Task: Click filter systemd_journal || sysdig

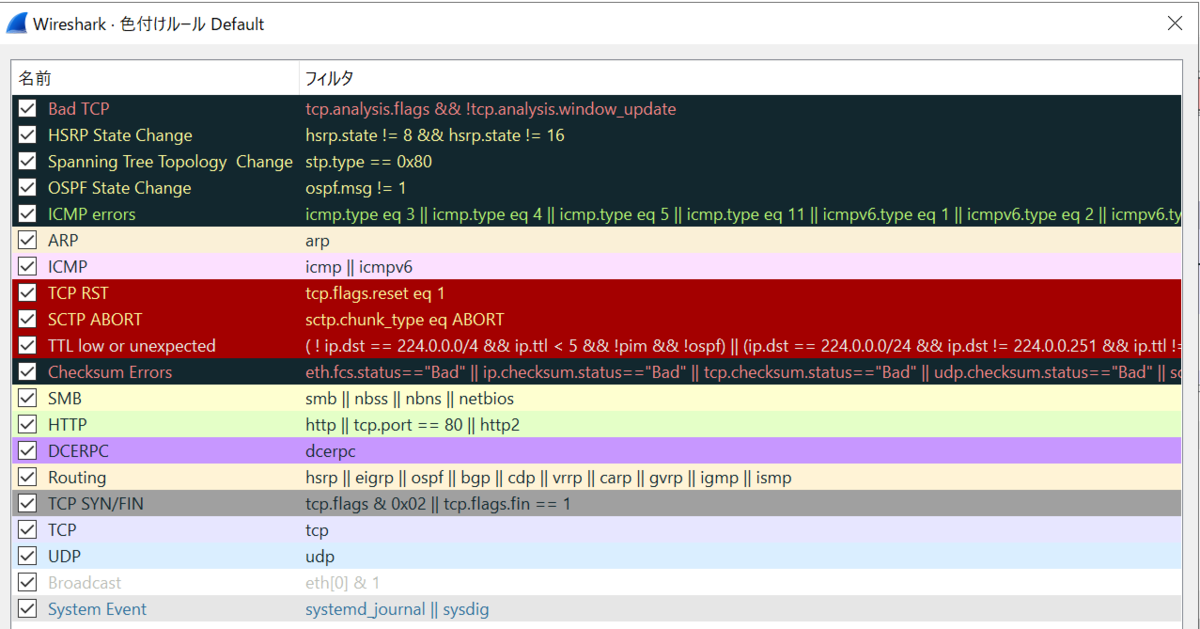Action: pos(397,609)
